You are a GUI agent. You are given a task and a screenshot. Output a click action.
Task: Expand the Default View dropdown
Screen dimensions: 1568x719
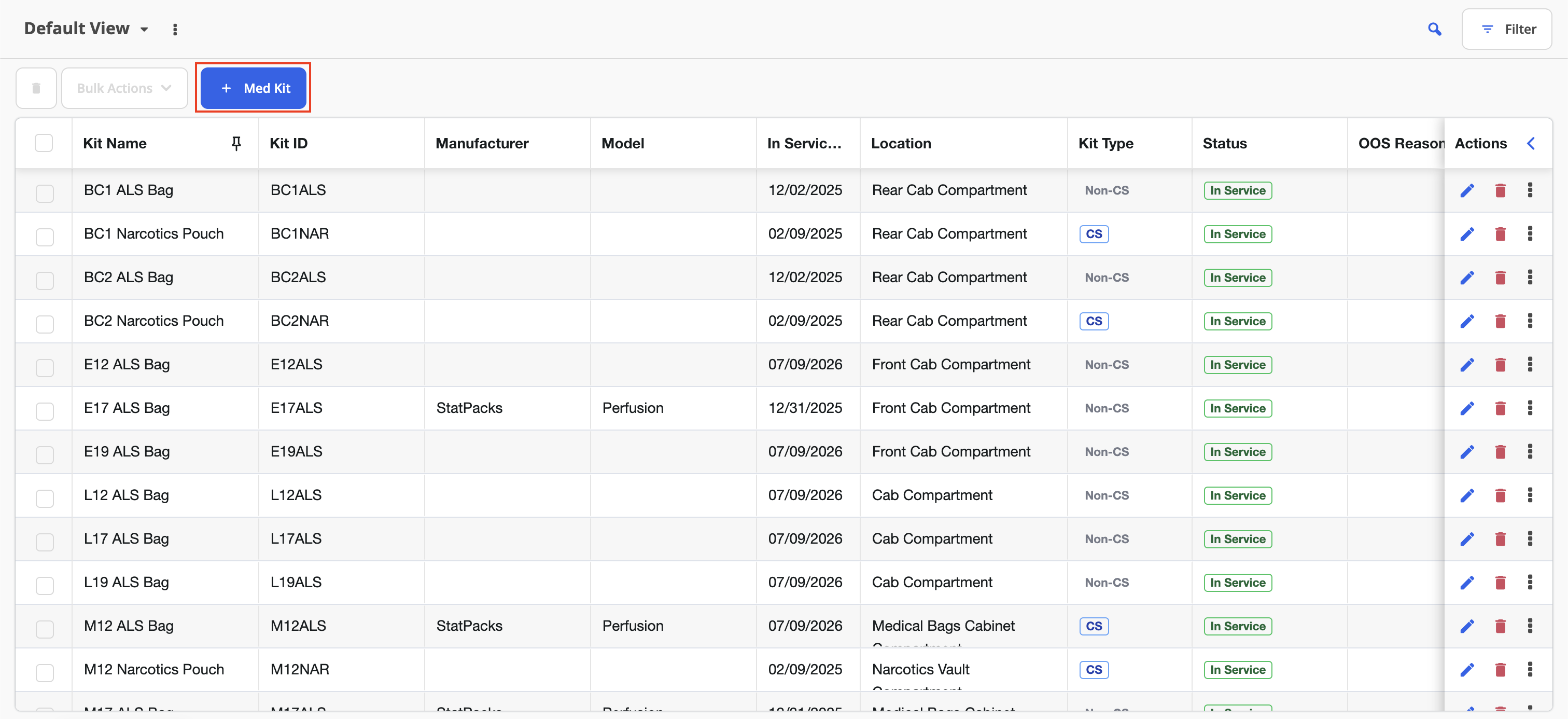tap(87, 29)
